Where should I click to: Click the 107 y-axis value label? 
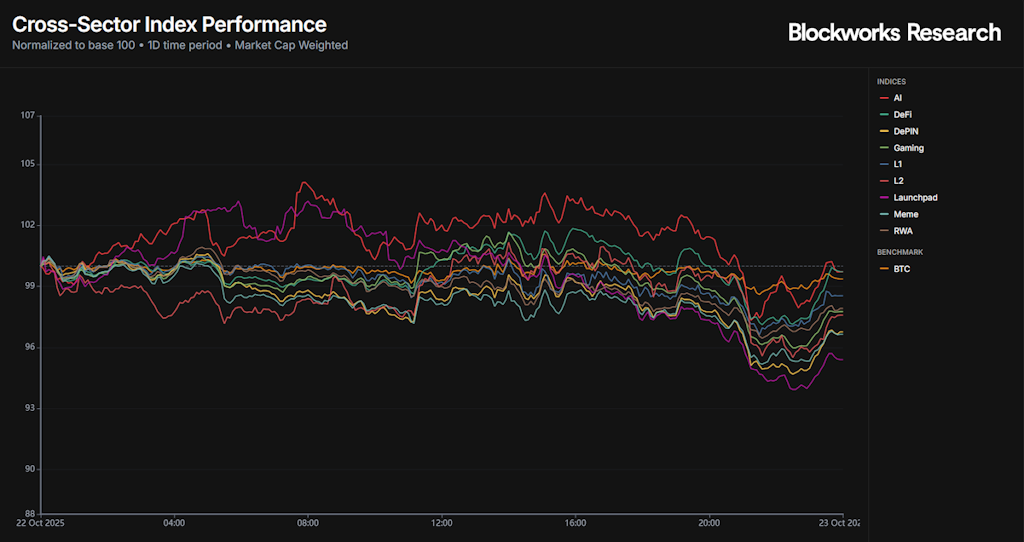coord(28,116)
